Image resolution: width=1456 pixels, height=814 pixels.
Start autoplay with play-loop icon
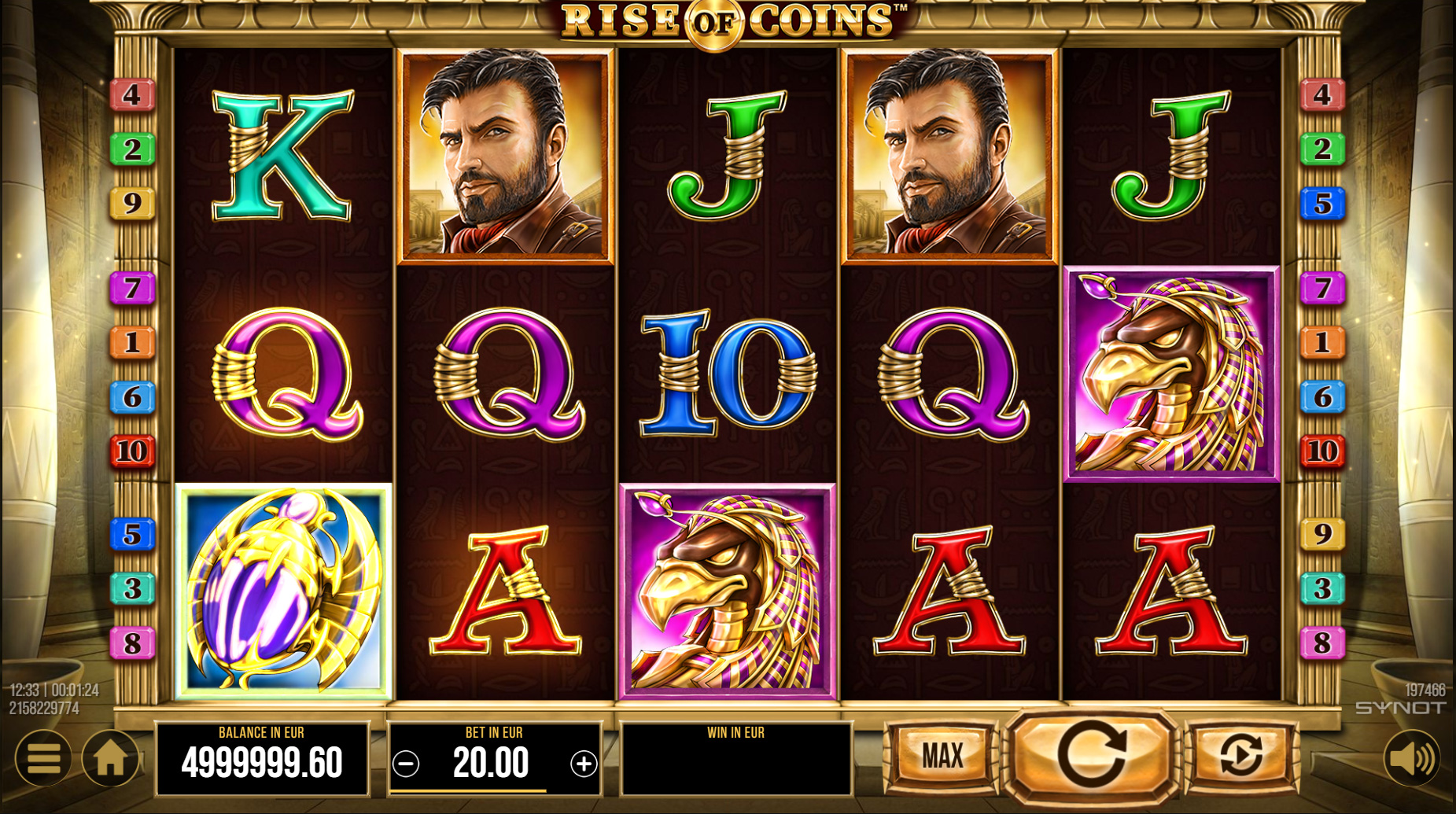1240,755
